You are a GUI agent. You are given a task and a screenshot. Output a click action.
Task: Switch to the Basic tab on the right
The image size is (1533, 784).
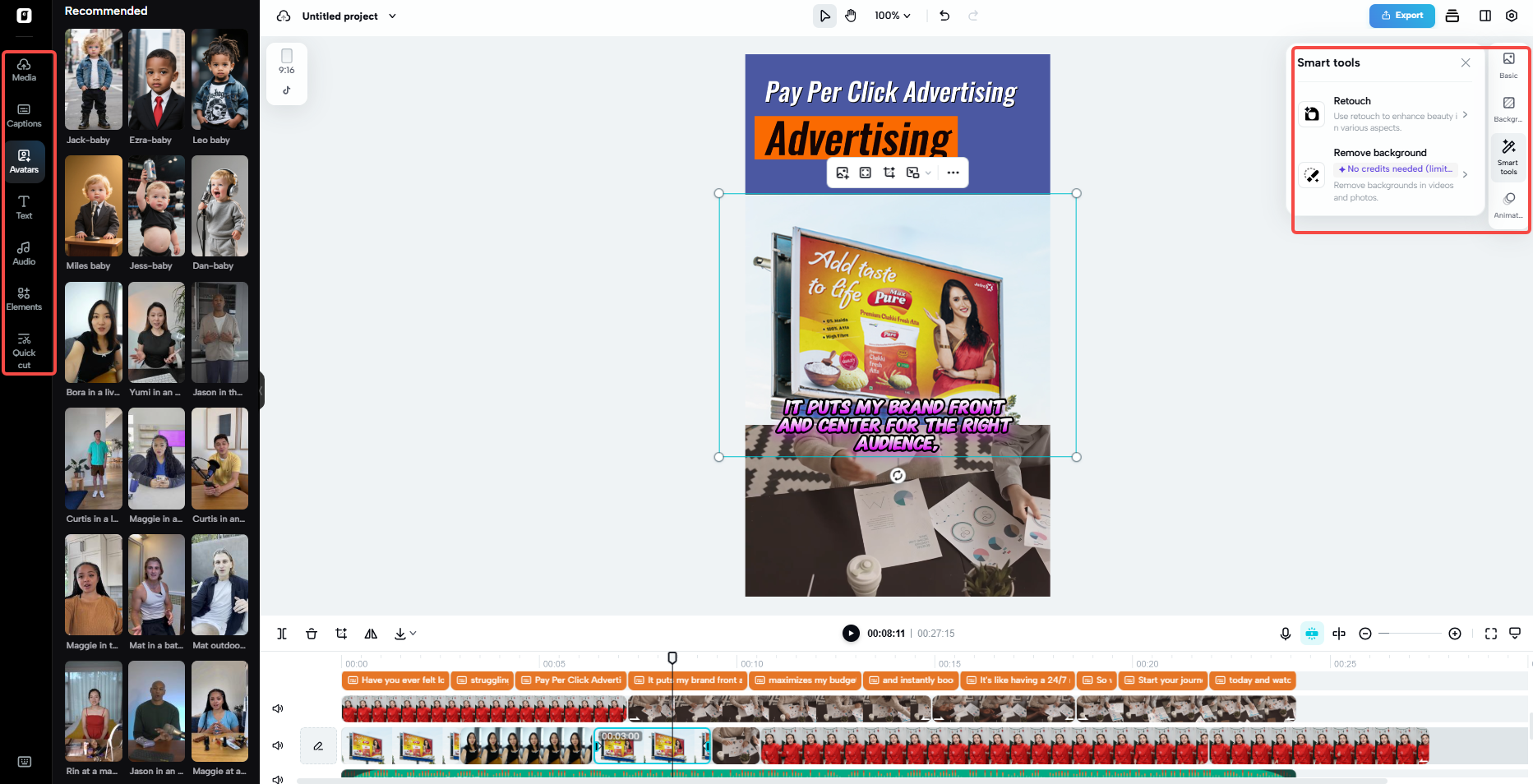coord(1508,65)
